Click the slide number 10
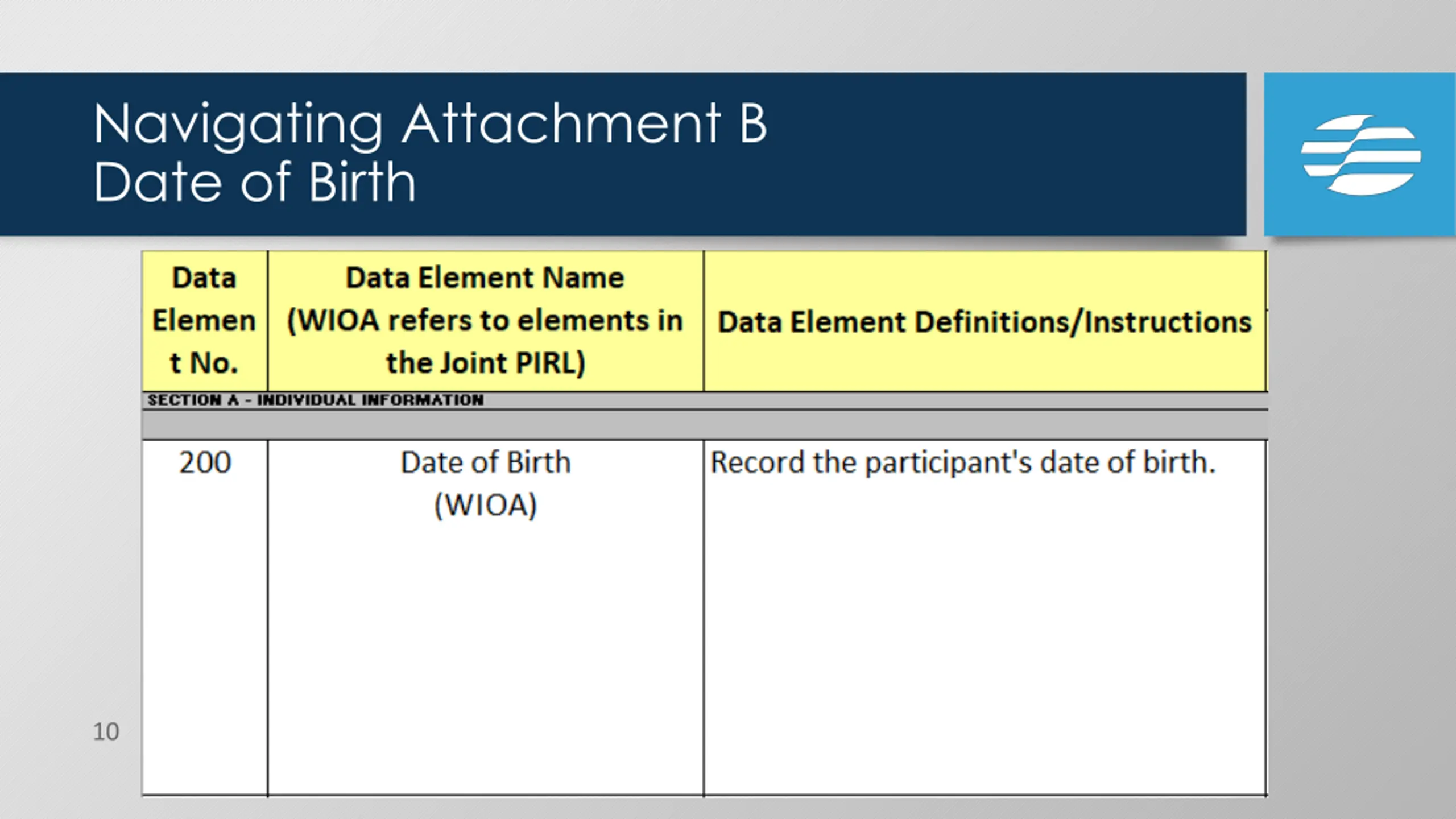 click(x=106, y=731)
